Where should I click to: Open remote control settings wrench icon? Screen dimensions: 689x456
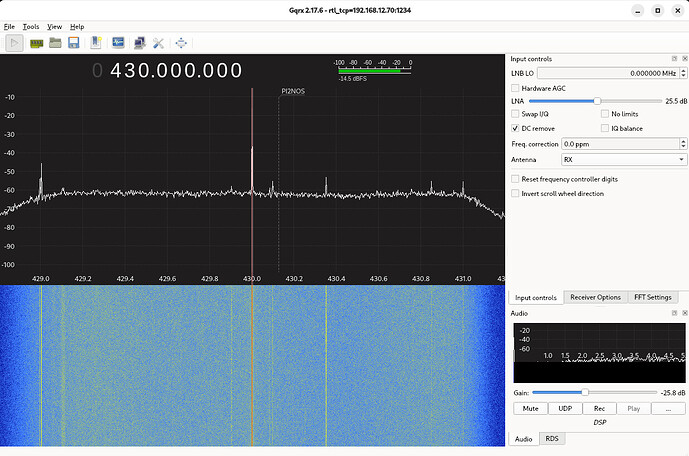(158, 43)
